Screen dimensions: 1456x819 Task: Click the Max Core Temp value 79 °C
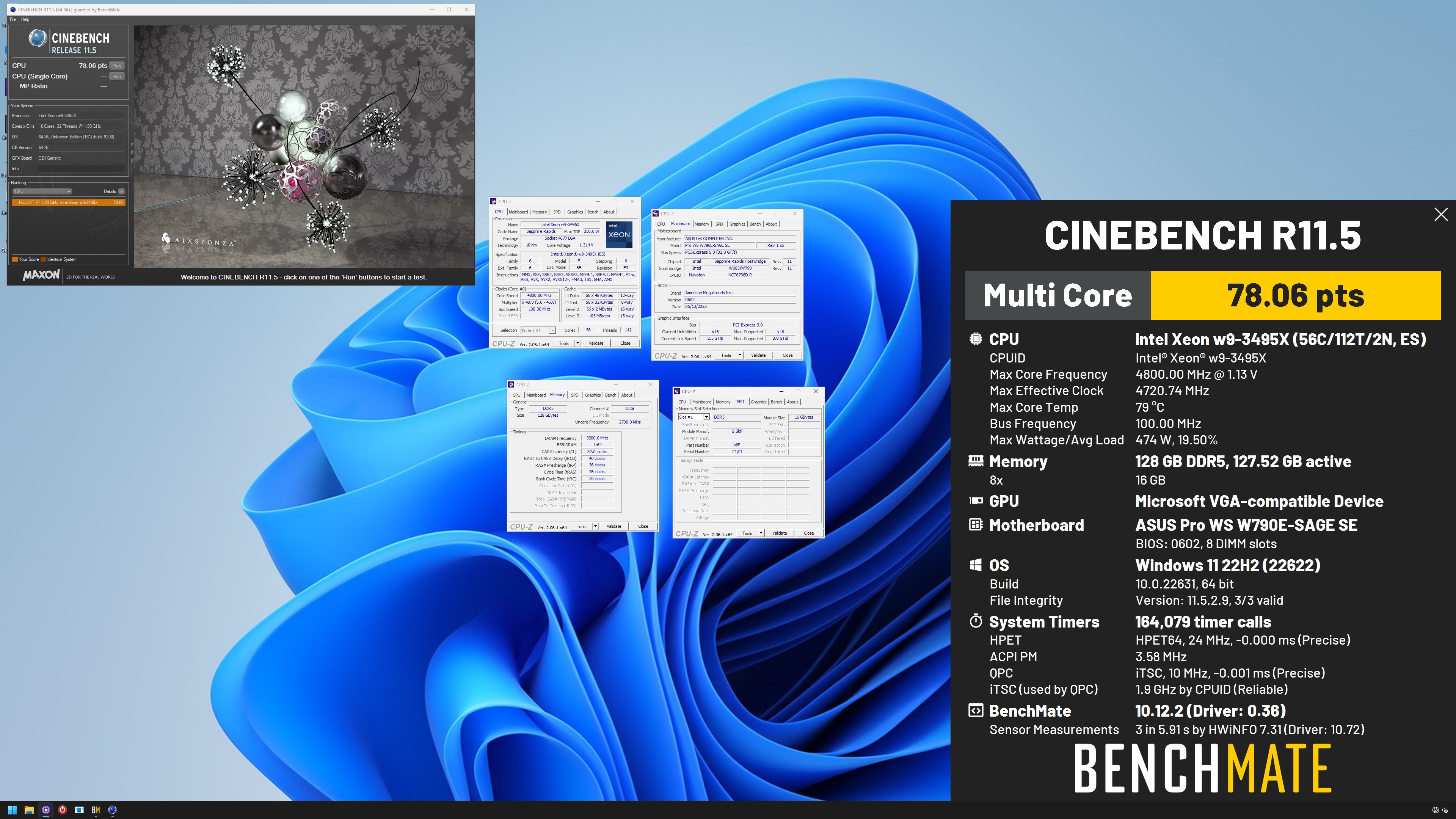pyautogui.click(x=1150, y=407)
